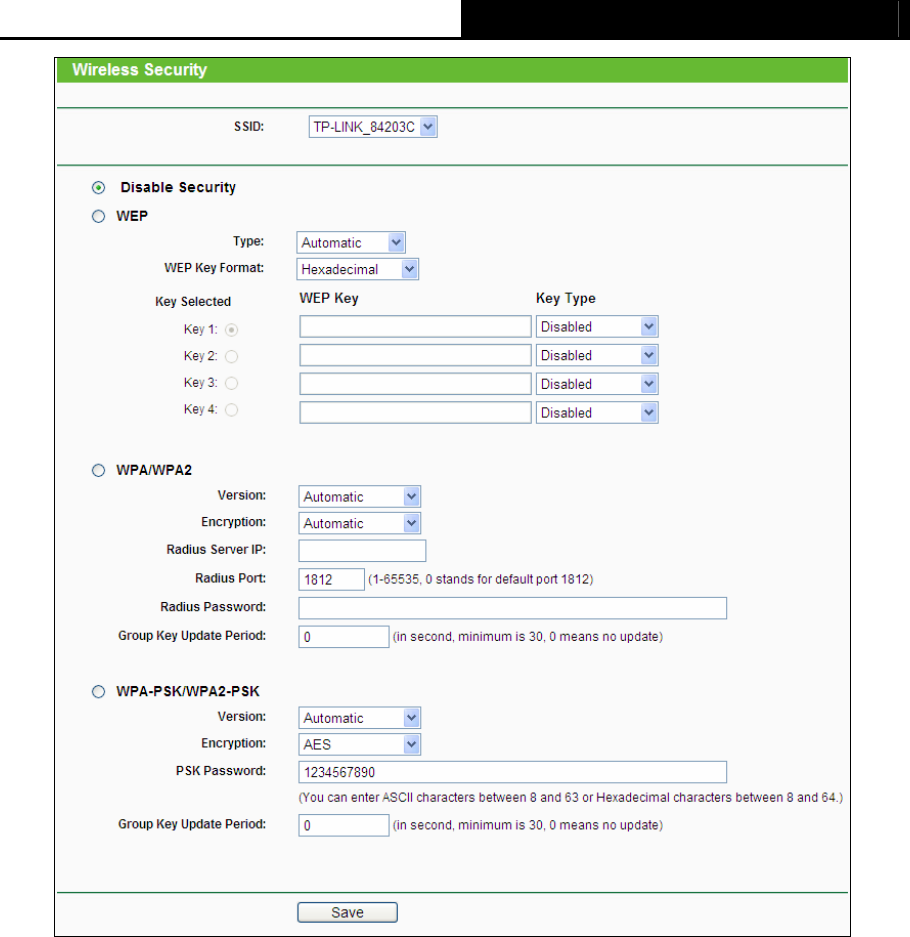Viewport: 910px width, 937px height.
Task: Focus the Key 4 WEP Key field
Action: [x=415, y=412]
